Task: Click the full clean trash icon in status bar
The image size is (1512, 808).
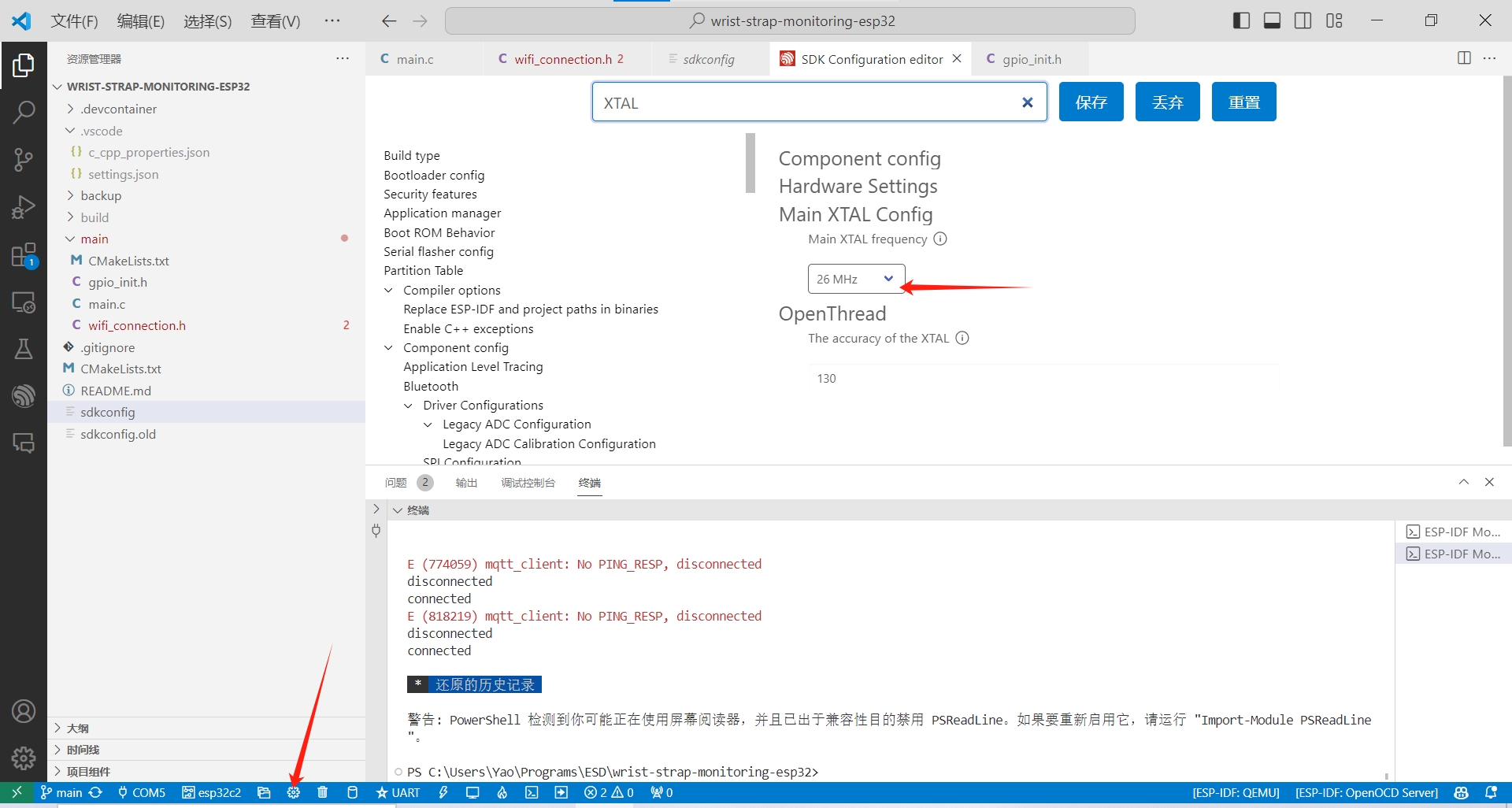Action: pyautogui.click(x=323, y=792)
